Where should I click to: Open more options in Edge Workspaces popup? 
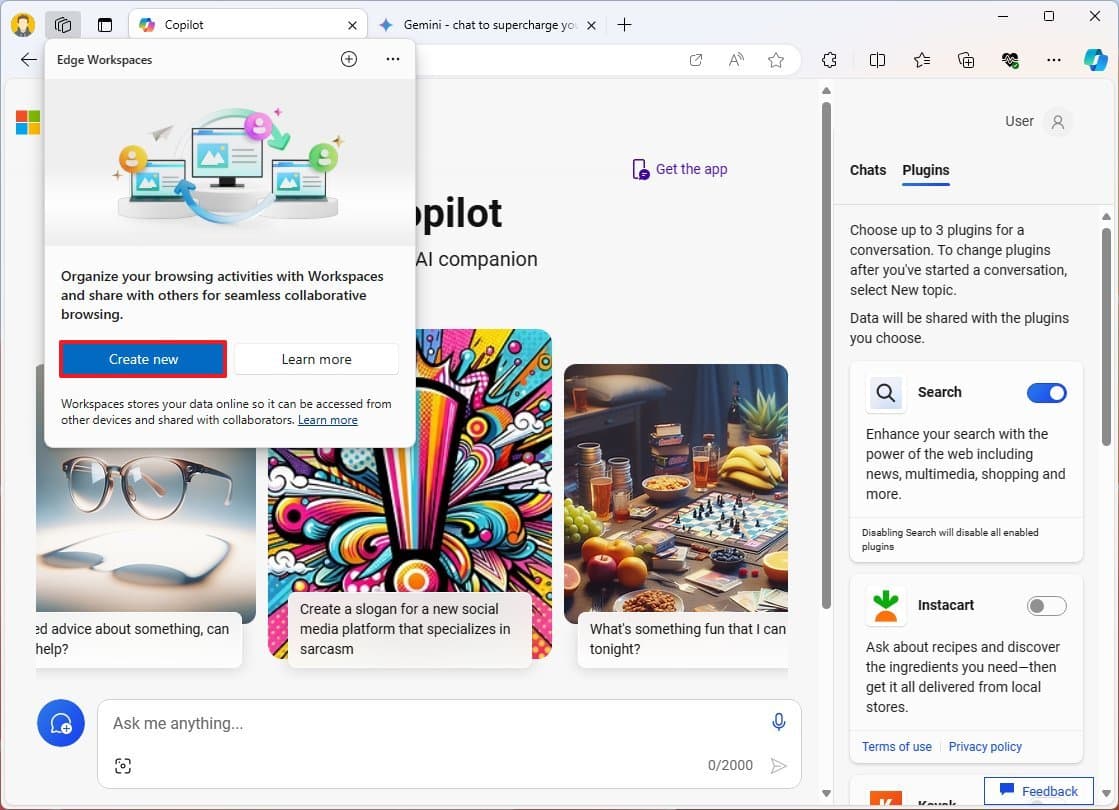392,59
